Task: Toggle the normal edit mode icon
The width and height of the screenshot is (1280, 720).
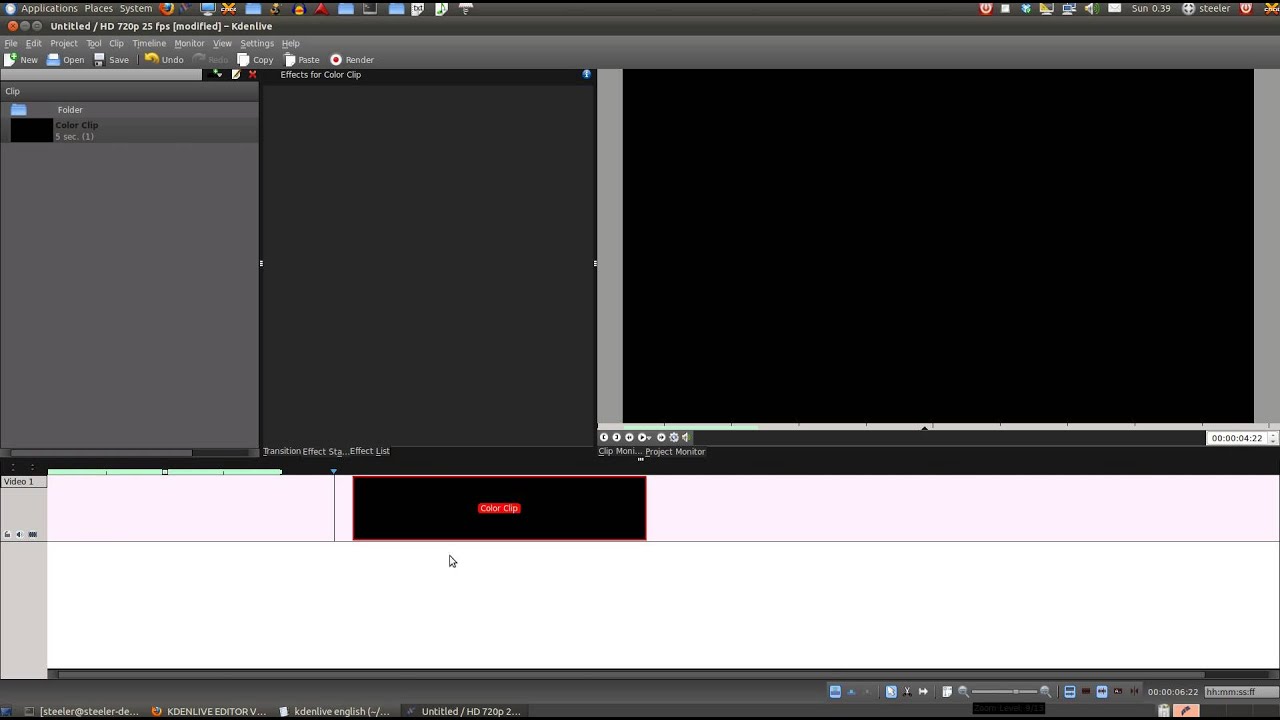Action: [835, 691]
